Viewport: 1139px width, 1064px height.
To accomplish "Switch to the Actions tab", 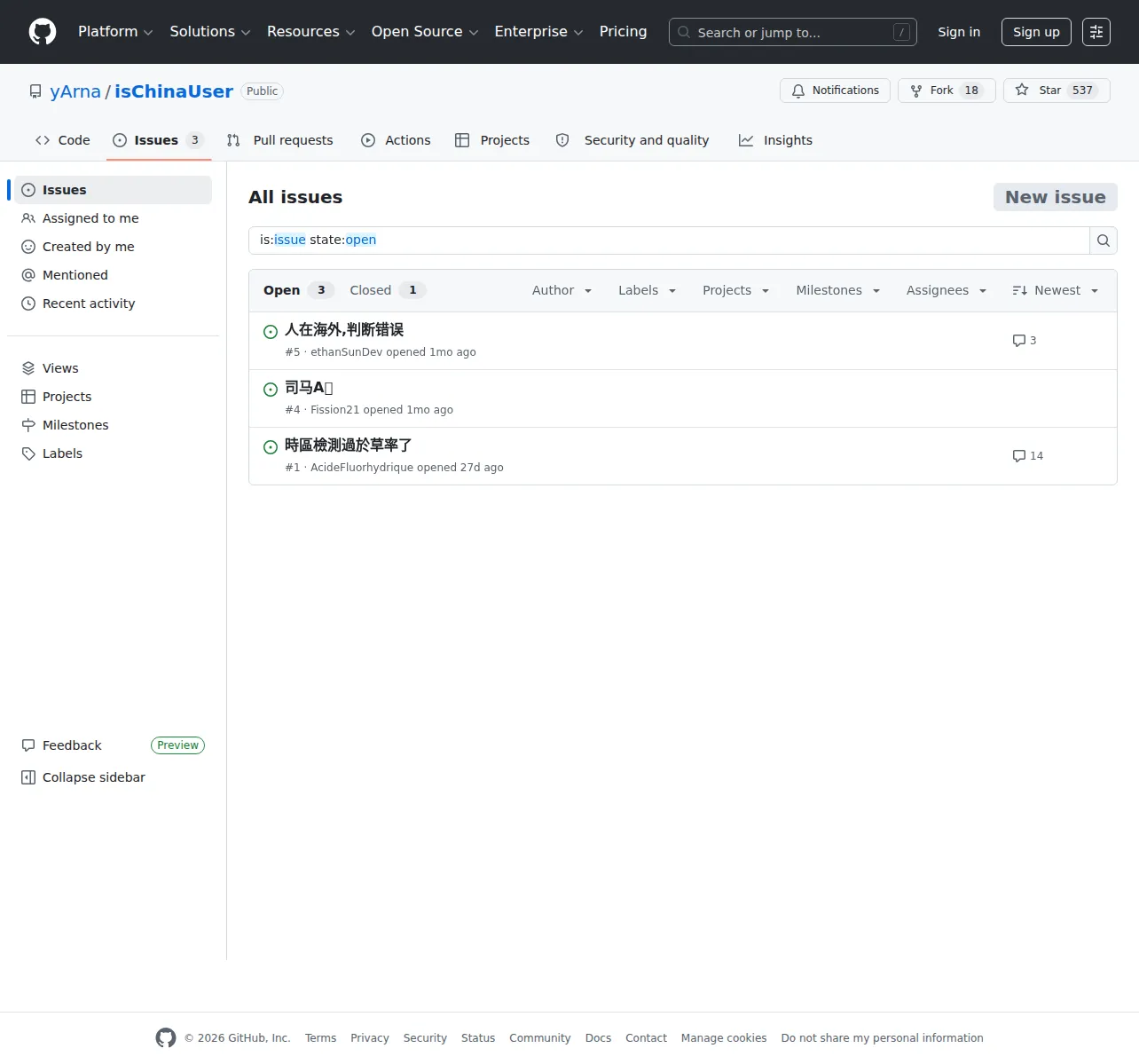I will coord(396,140).
